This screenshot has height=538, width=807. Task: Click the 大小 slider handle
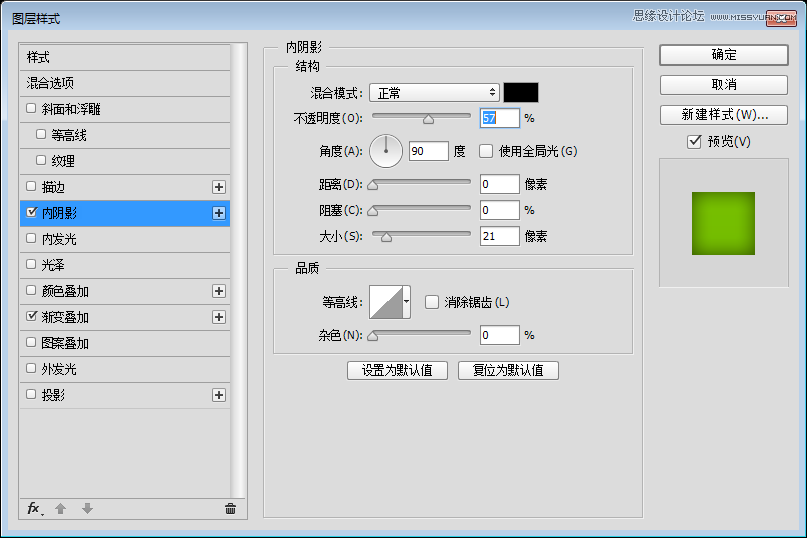pos(387,237)
